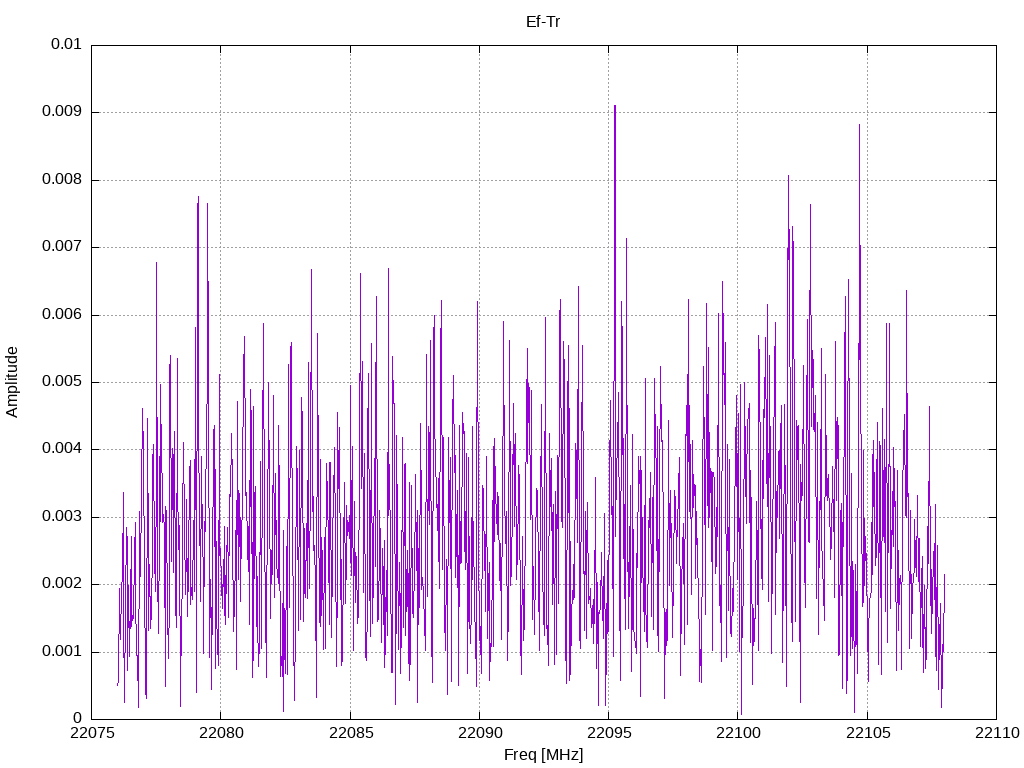Click the 0.001 y-axis tick label
1024x768 pixels.
62,651
